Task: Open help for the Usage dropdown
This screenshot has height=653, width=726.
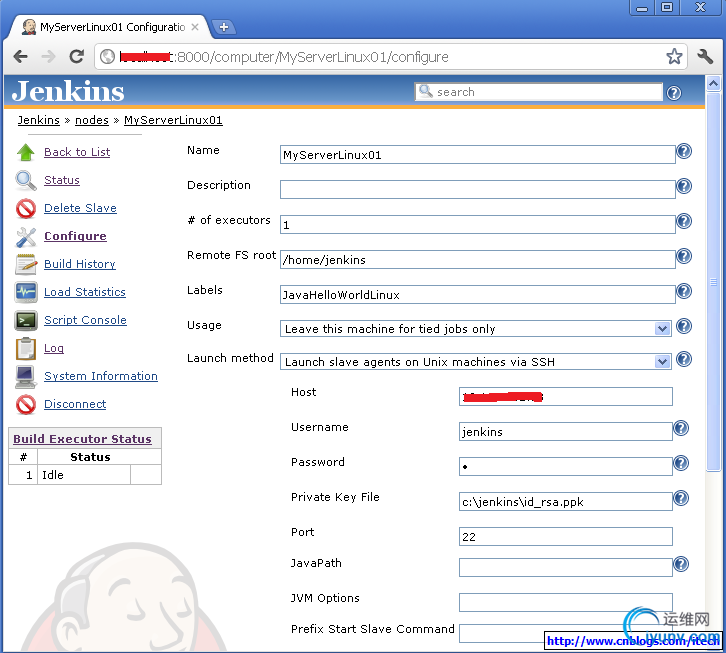Action: (x=684, y=326)
